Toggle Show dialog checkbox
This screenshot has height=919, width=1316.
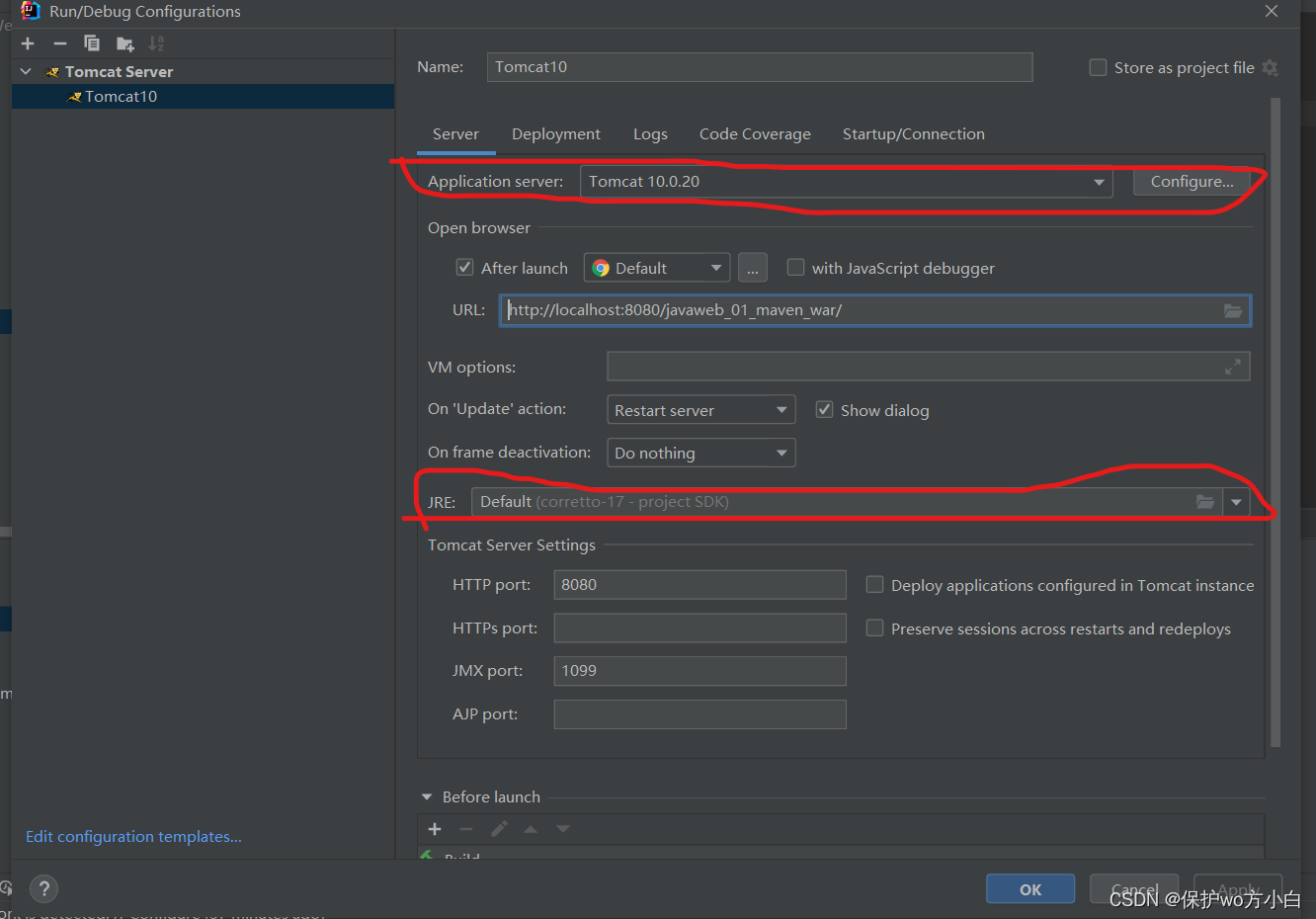point(824,410)
